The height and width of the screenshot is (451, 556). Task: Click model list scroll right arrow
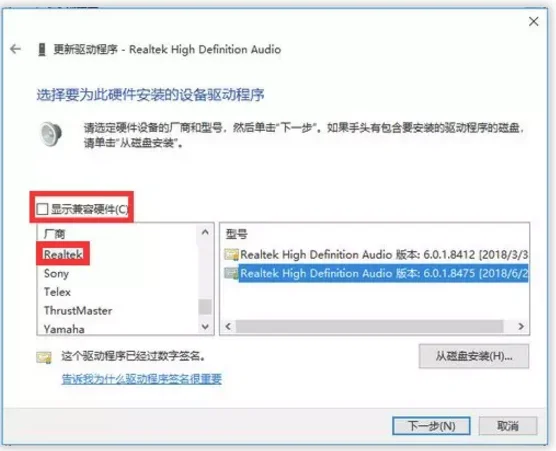[x=521, y=326]
